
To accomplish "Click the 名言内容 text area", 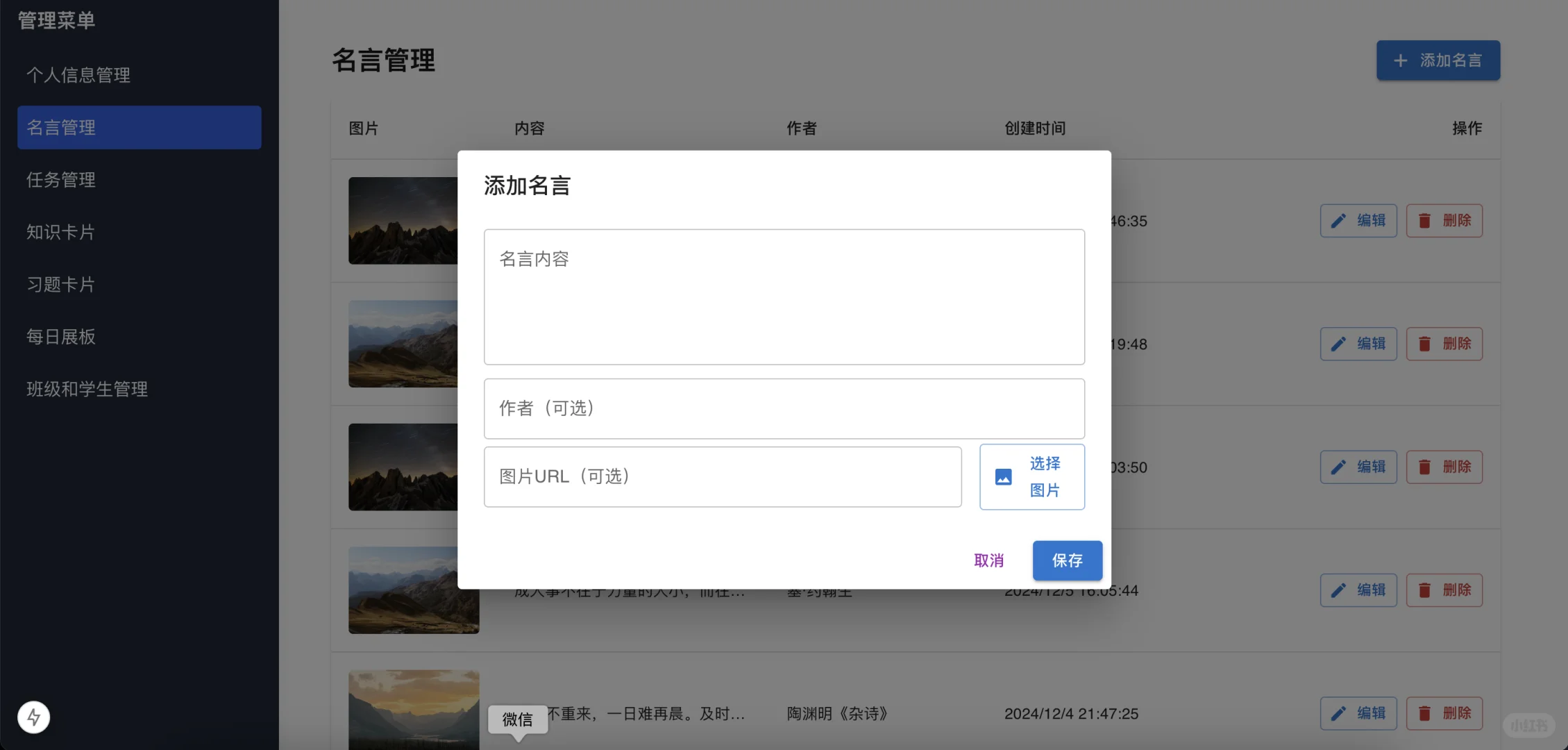I will click(x=783, y=297).
